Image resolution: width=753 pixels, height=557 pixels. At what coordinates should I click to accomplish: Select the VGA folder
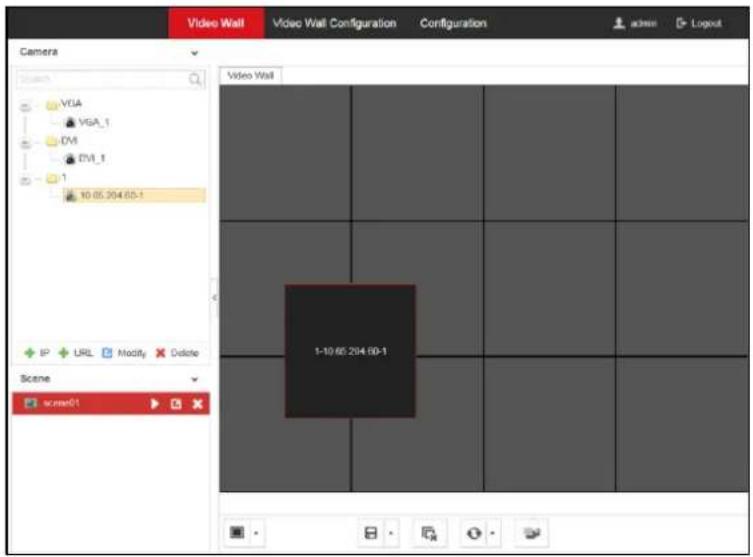[x=64, y=104]
